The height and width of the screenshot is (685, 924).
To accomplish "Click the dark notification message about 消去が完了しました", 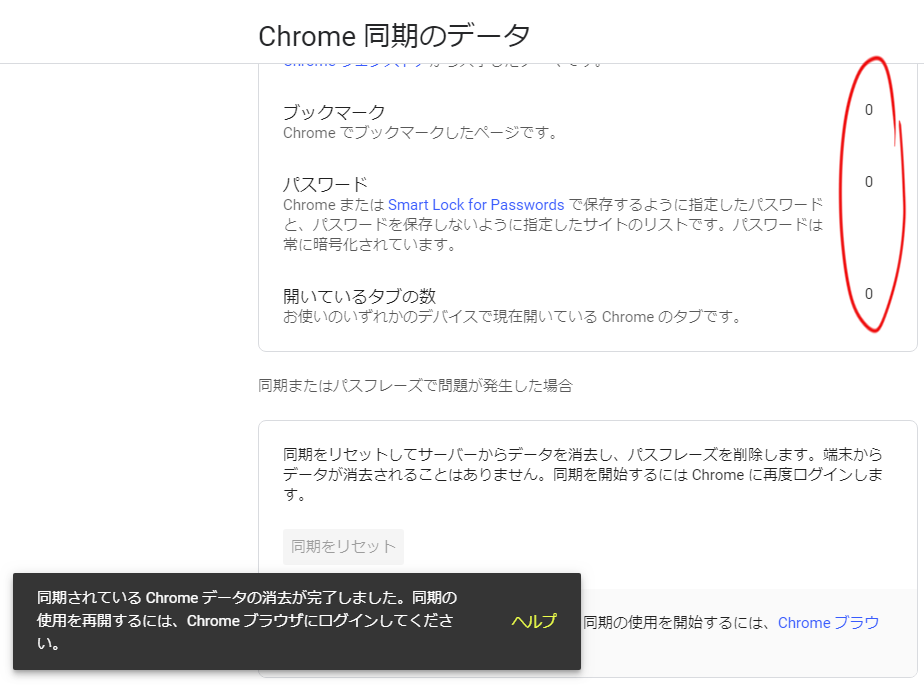I will pos(247,620).
